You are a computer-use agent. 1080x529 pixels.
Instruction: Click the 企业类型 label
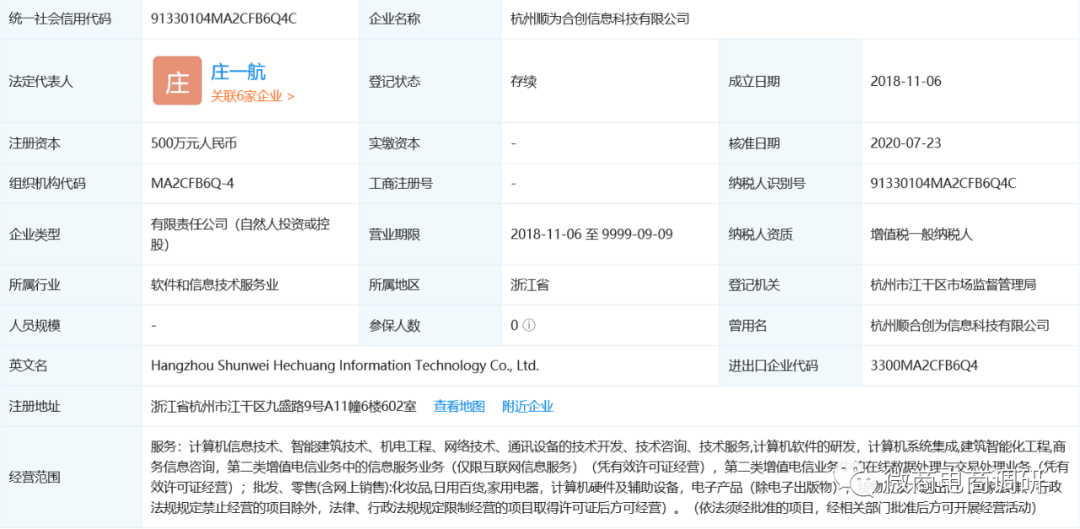tap(34, 234)
